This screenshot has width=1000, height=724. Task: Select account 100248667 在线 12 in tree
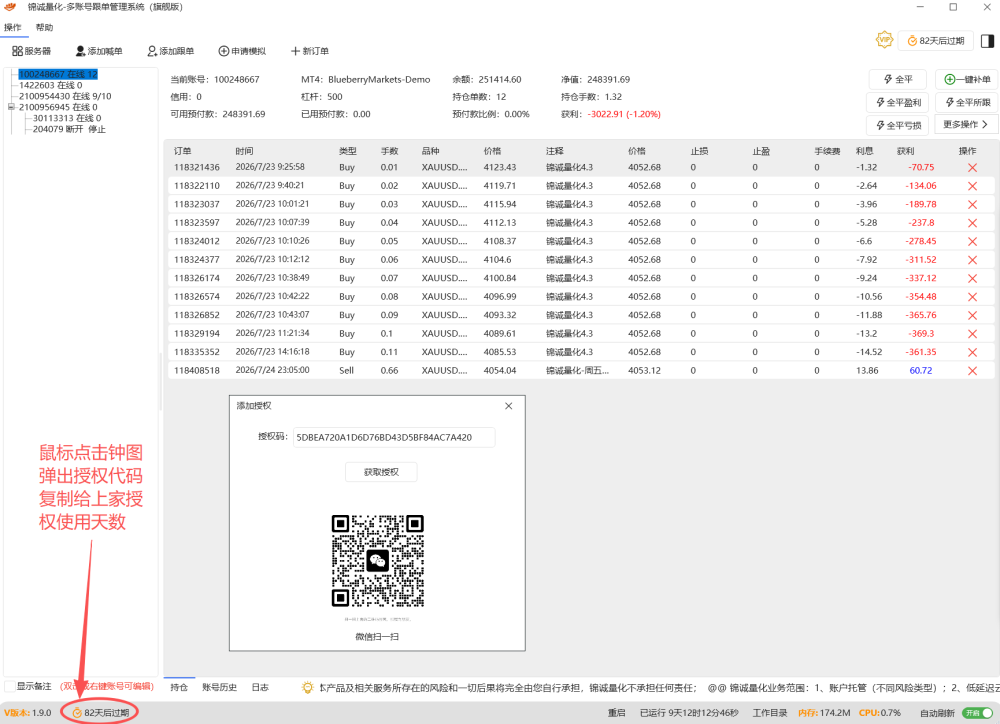point(58,75)
